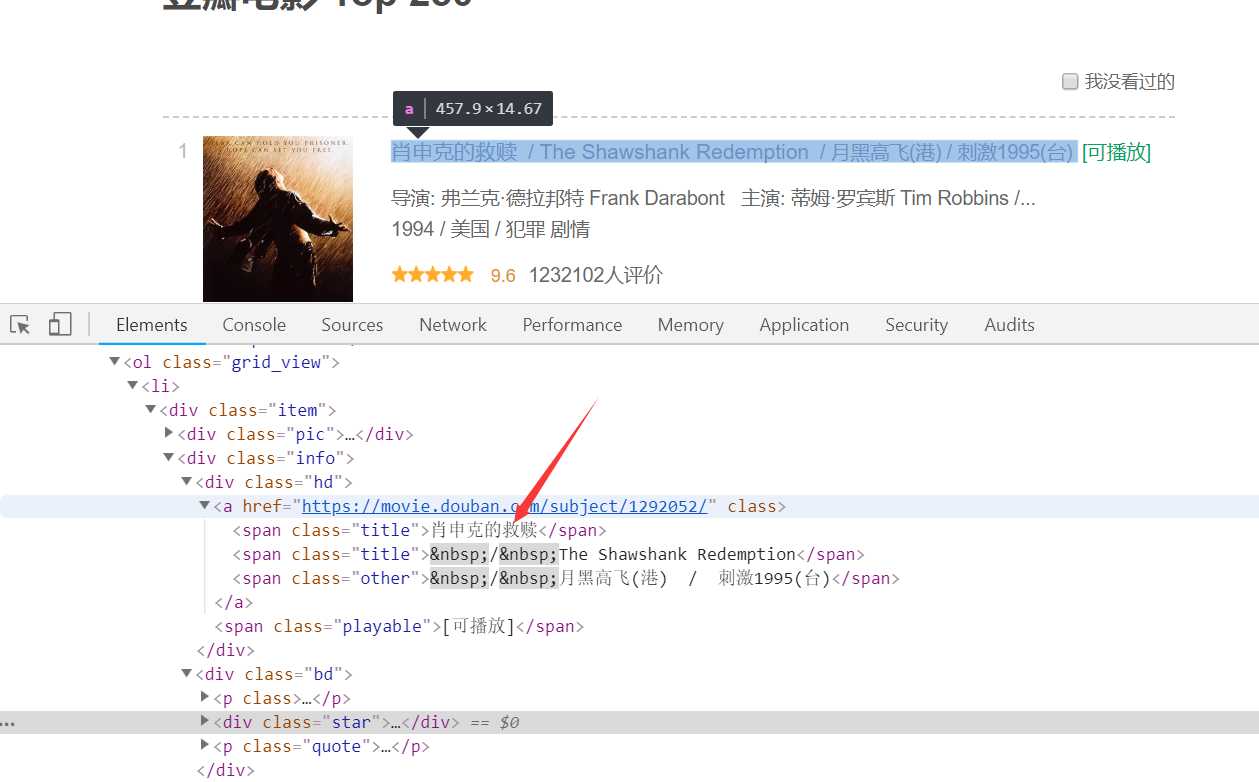Image resolution: width=1259 pixels, height=782 pixels.
Task: Click the rank number 1
Action: (x=183, y=152)
